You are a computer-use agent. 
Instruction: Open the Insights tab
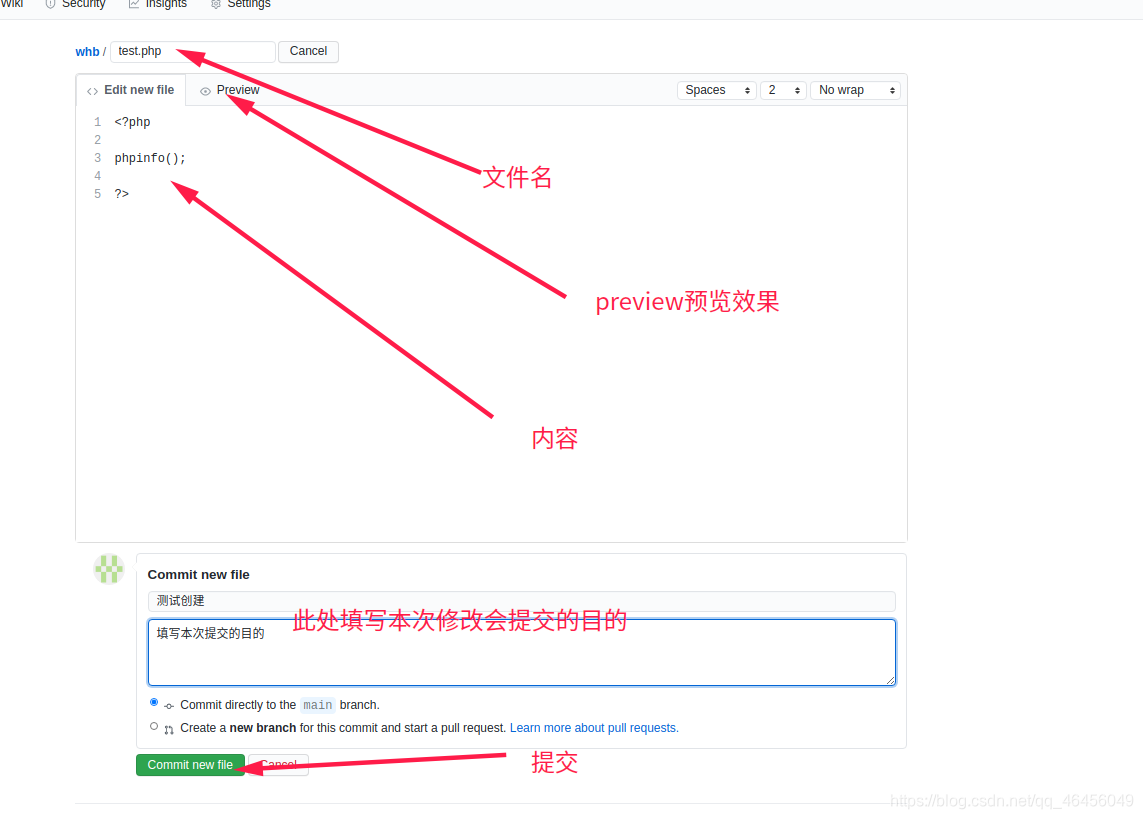click(x=157, y=4)
